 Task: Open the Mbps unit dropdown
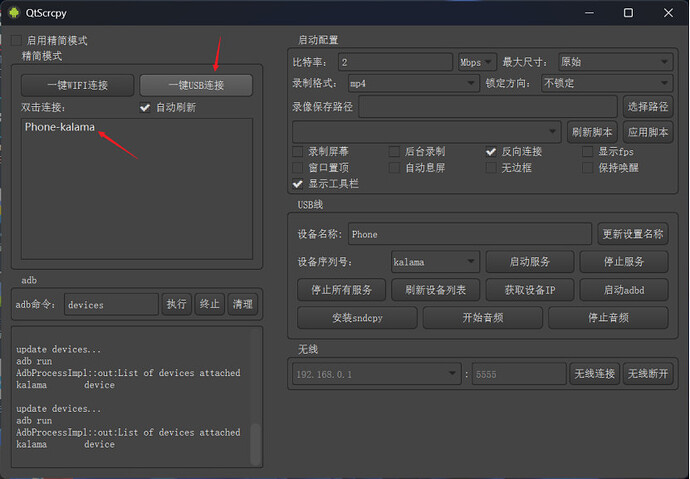coord(483,62)
